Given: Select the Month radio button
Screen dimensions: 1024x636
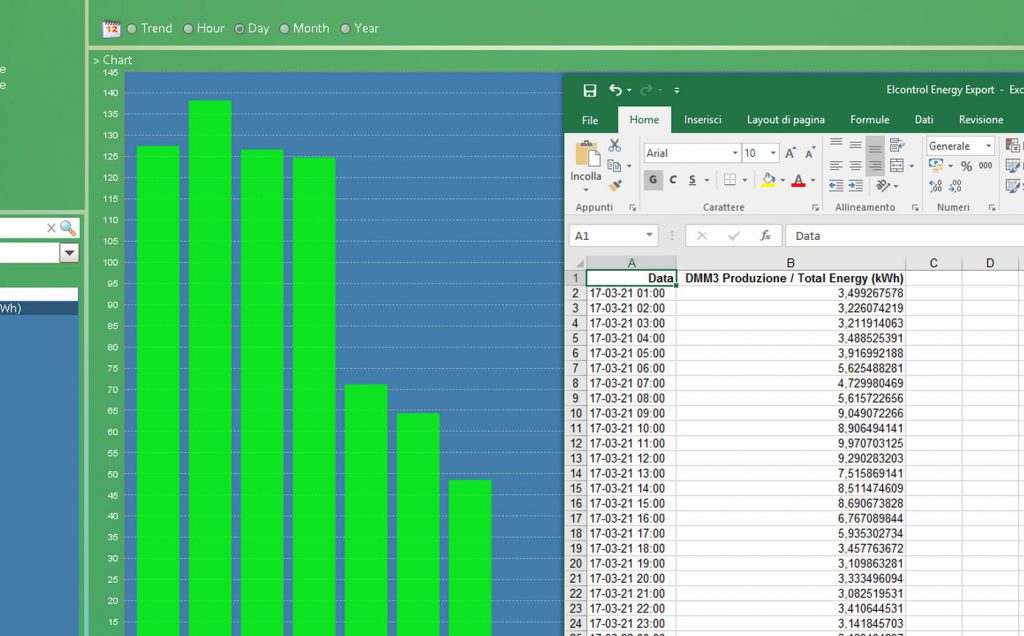Looking at the screenshot, I should (285, 29).
